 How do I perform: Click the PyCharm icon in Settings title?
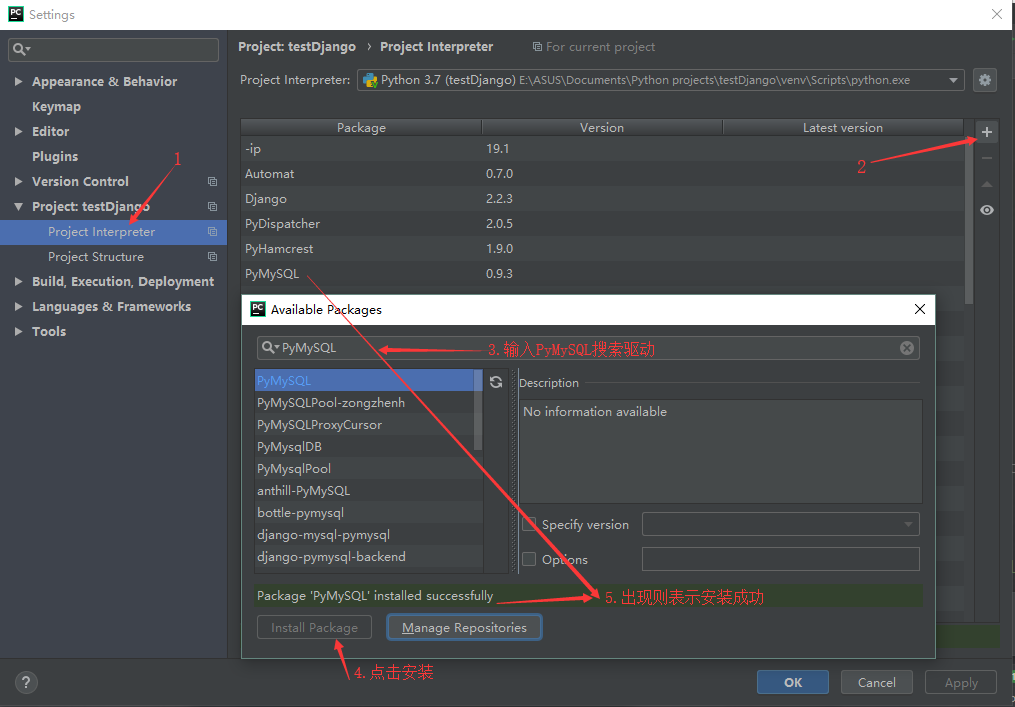coord(16,14)
